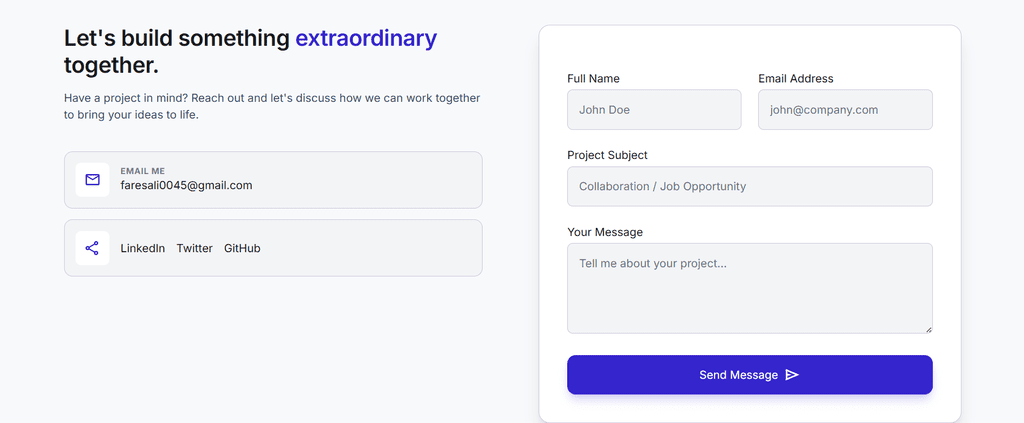1024x423 pixels.
Task: Click the envelope mail icon
Action: click(x=92, y=180)
